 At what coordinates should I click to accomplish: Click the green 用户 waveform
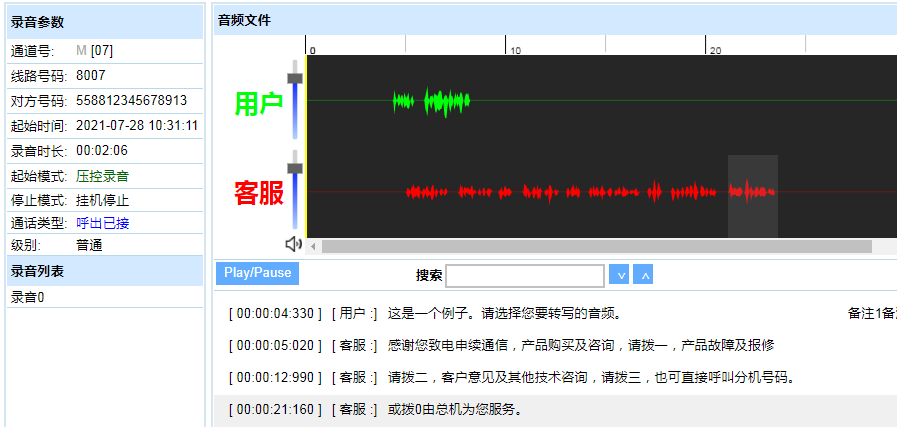[x=431, y=101]
